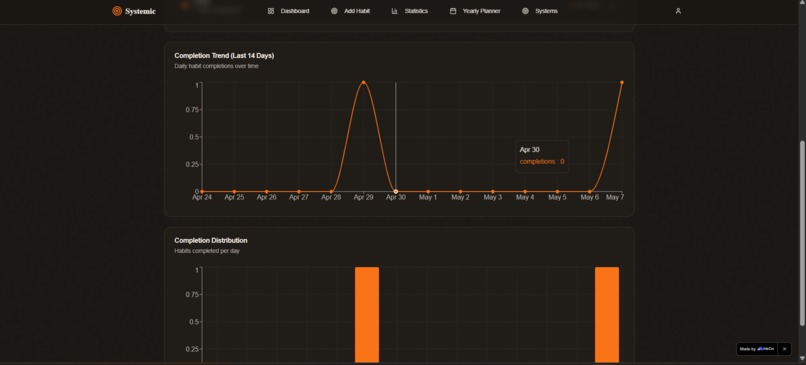Image resolution: width=806 pixels, height=365 pixels.
Task: Open the Dashboard page
Action: tap(295, 11)
